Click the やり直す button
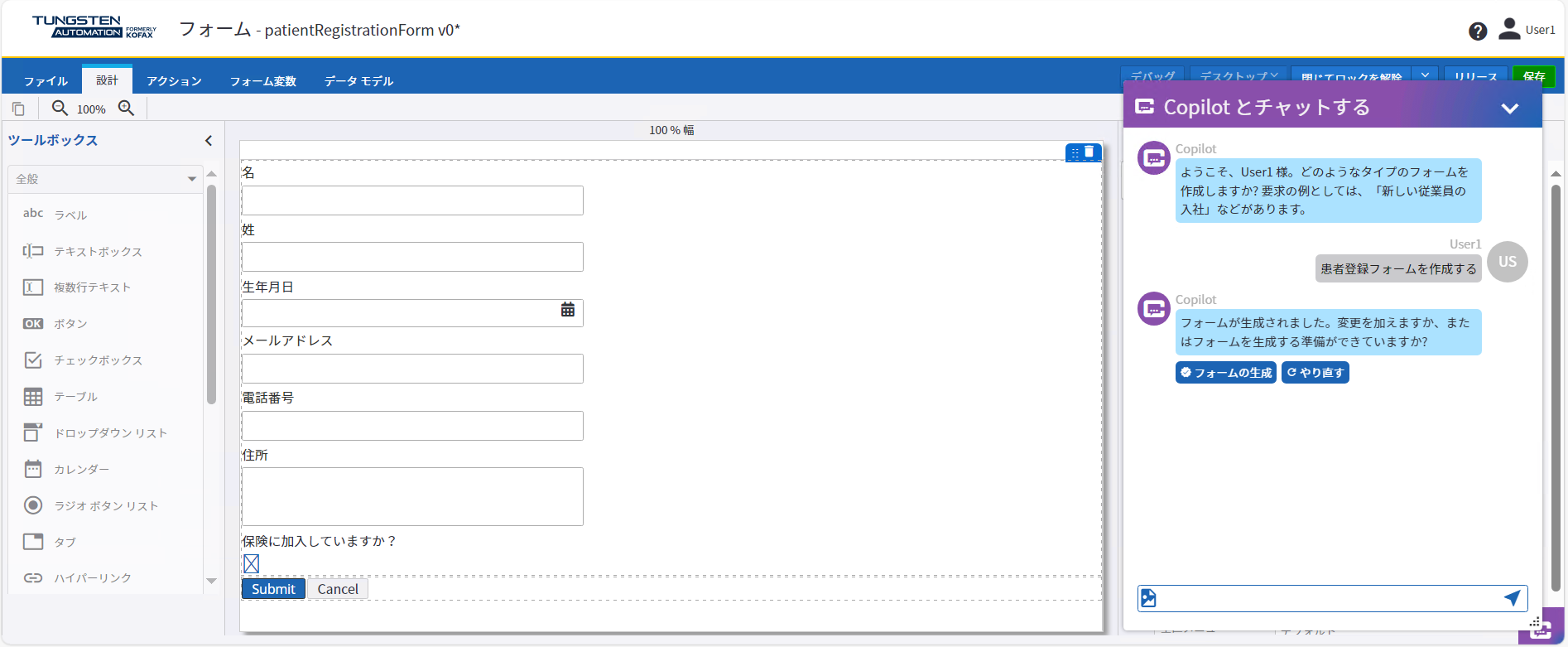Image resolution: width=1568 pixels, height=647 pixels. [1315, 373]
